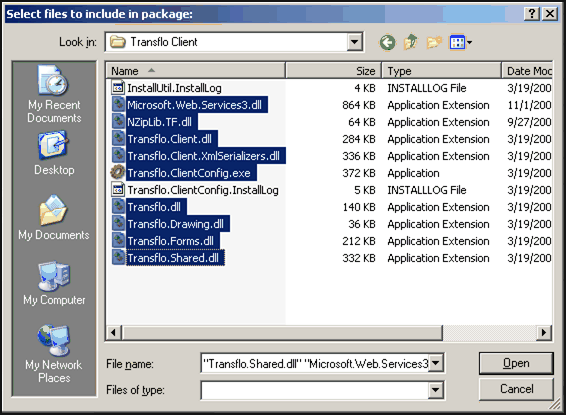This screenshot has width=566, height=415.
Task: Click the Open button
Action: 516,363
